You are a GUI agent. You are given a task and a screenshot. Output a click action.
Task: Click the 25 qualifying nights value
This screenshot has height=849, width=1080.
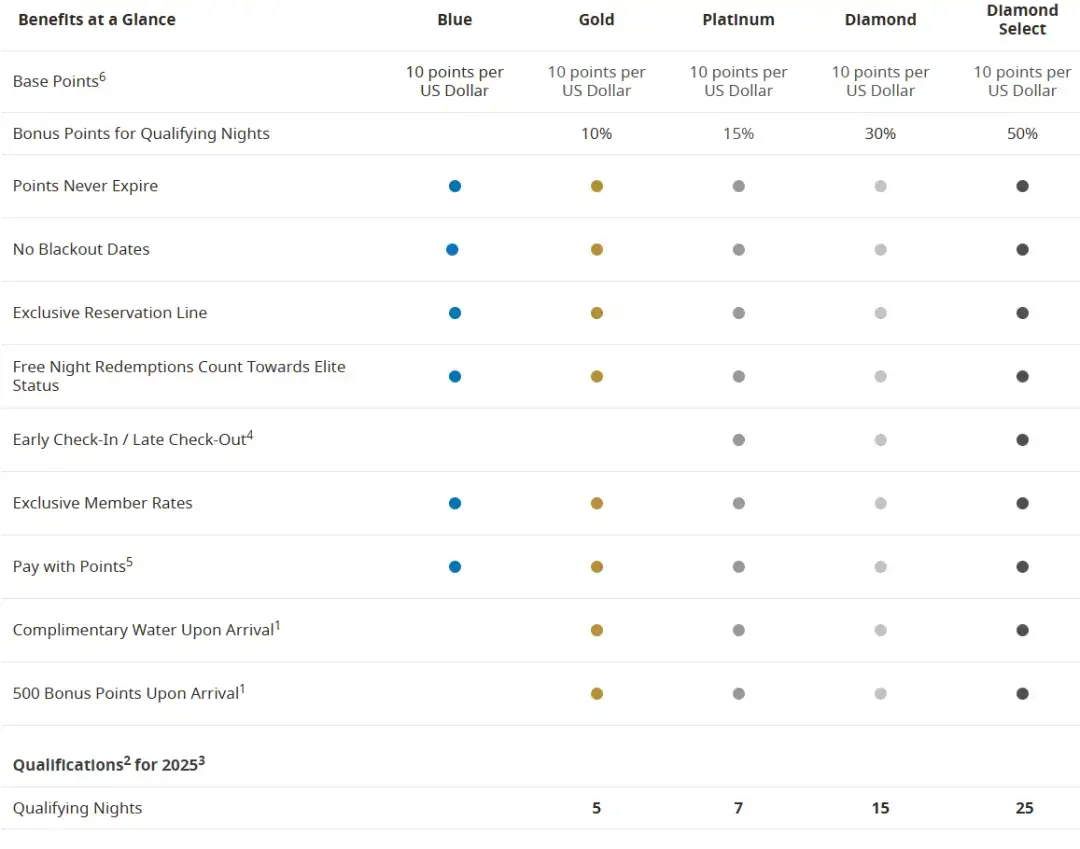tap(1024, 808)
